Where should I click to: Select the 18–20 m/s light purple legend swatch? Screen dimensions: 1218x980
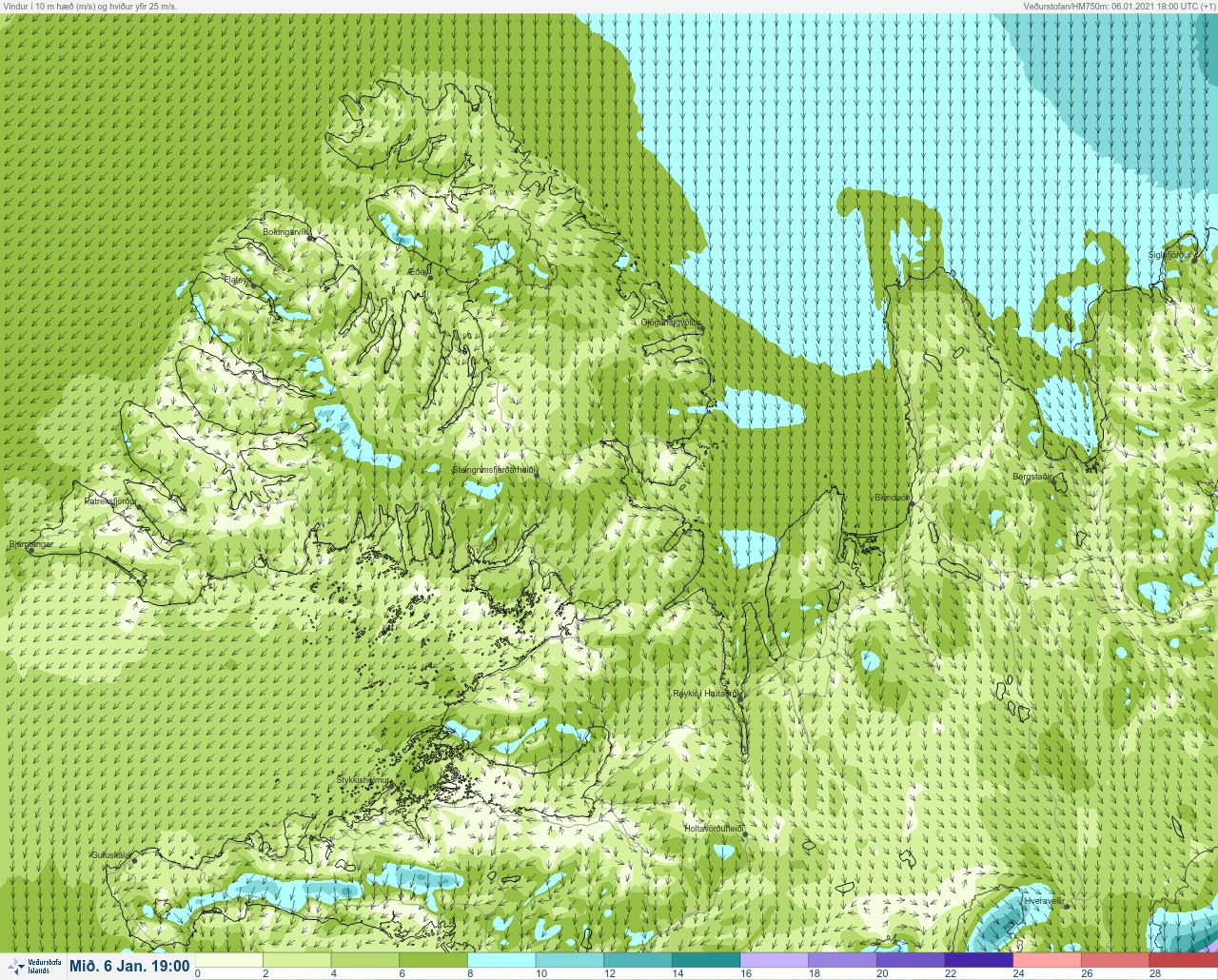pyautogui.click(x=843, y=959)
